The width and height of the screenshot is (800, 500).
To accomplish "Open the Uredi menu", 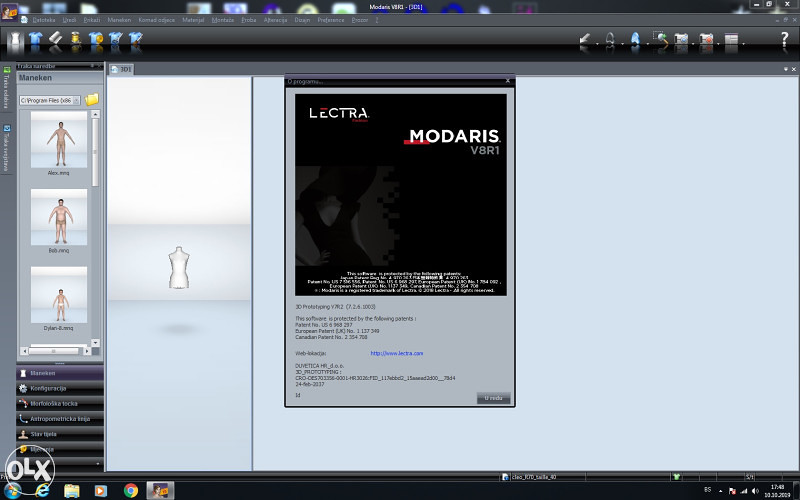I will [x=69, y=20].
